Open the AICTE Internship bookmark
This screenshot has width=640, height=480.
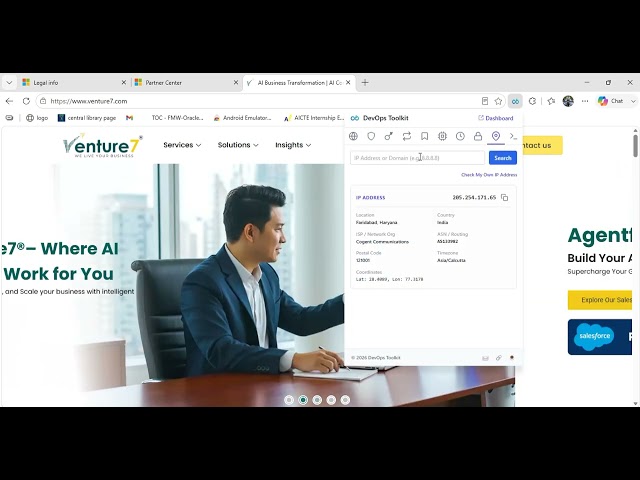pyautogui.click(x=314, y=118)
